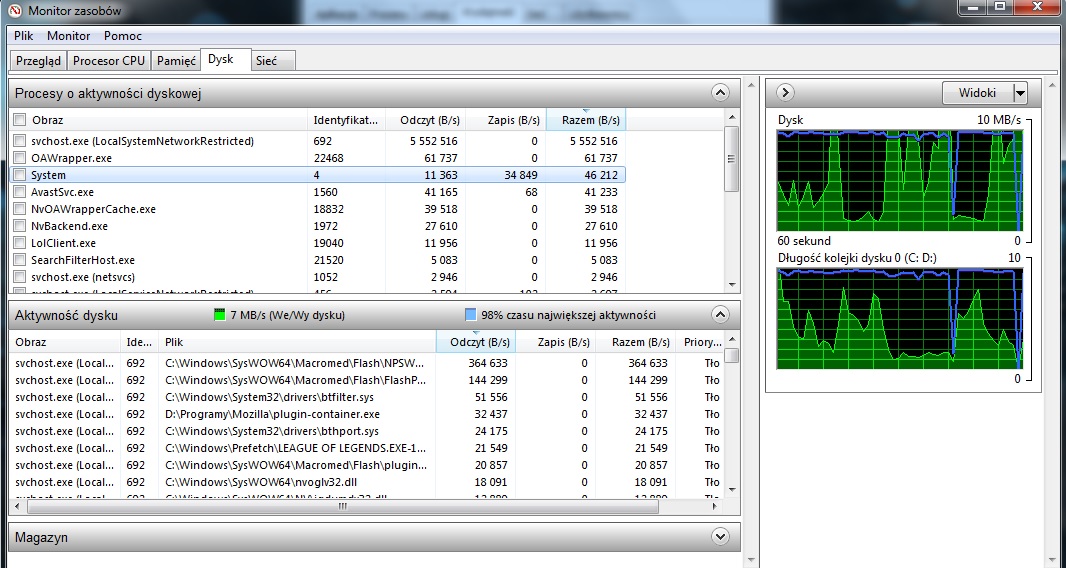Viewport: 1066px width, 568px height.
Task: Tick the select-all checkbox beside Obraz header
Action: pos(20,120)
